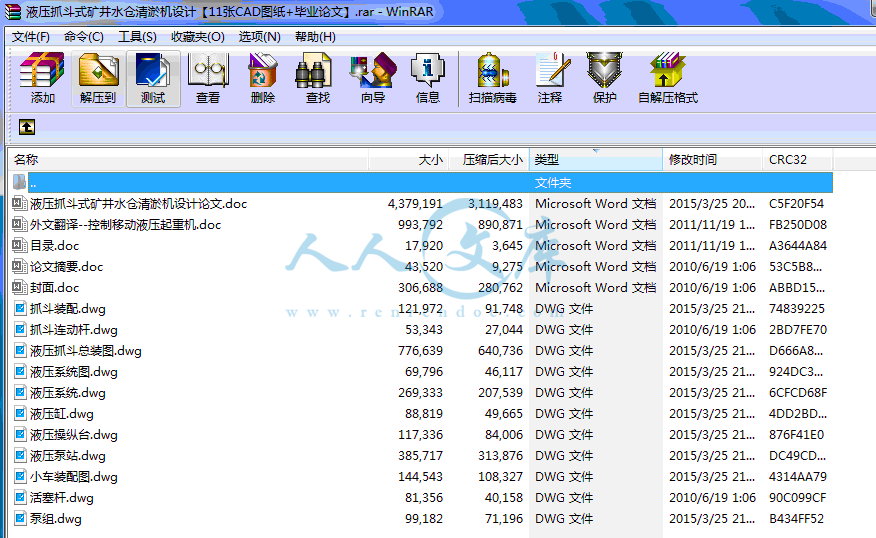Click the Word icon of 目录.doc
876x538 pixels.
pyautogui.click(x=20, y=245)
